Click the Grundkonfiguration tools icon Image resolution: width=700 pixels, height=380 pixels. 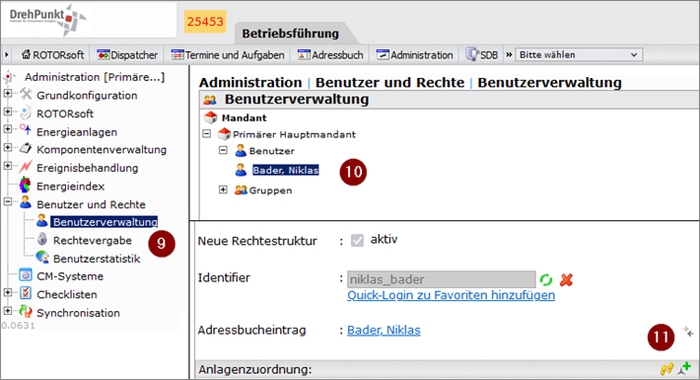click(26, 94)
